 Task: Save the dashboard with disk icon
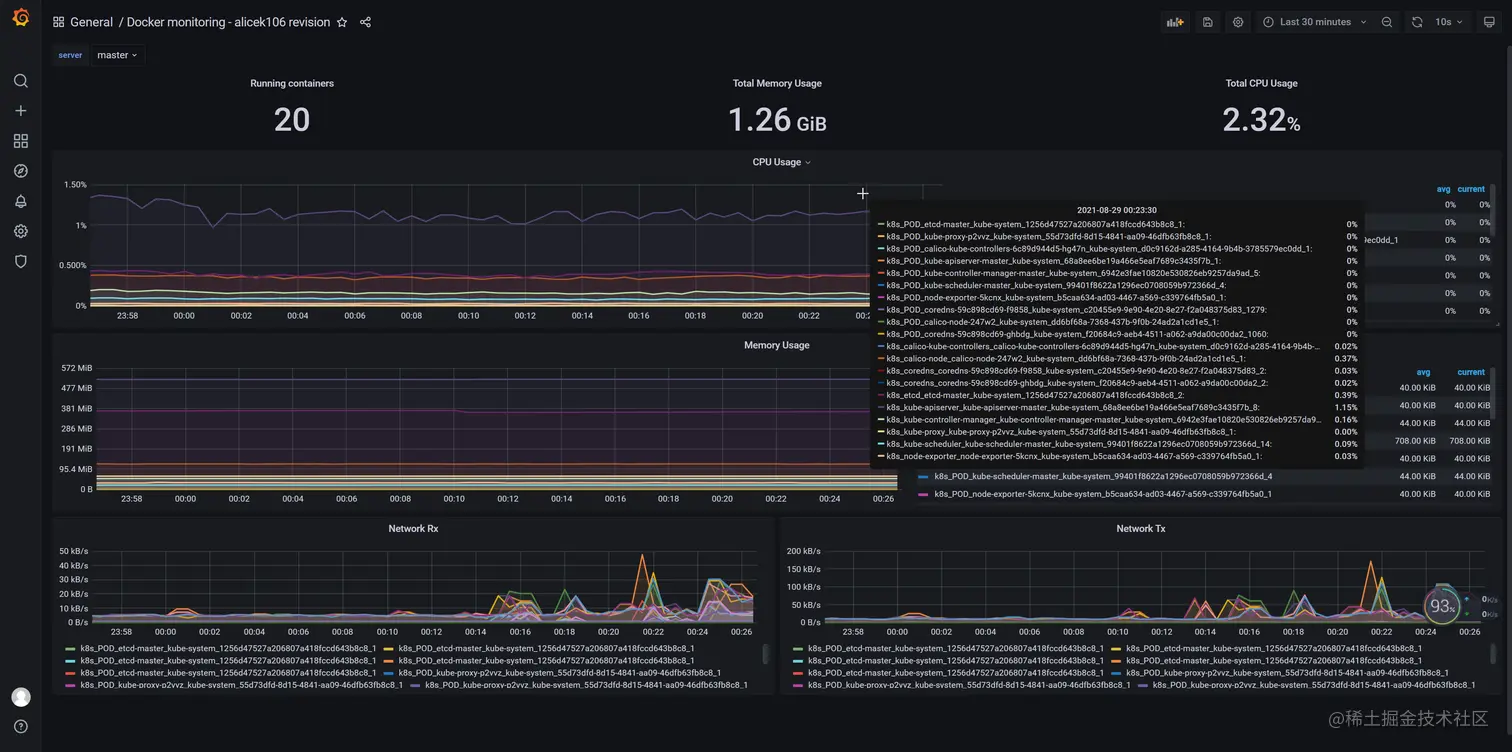(1208, 22)
